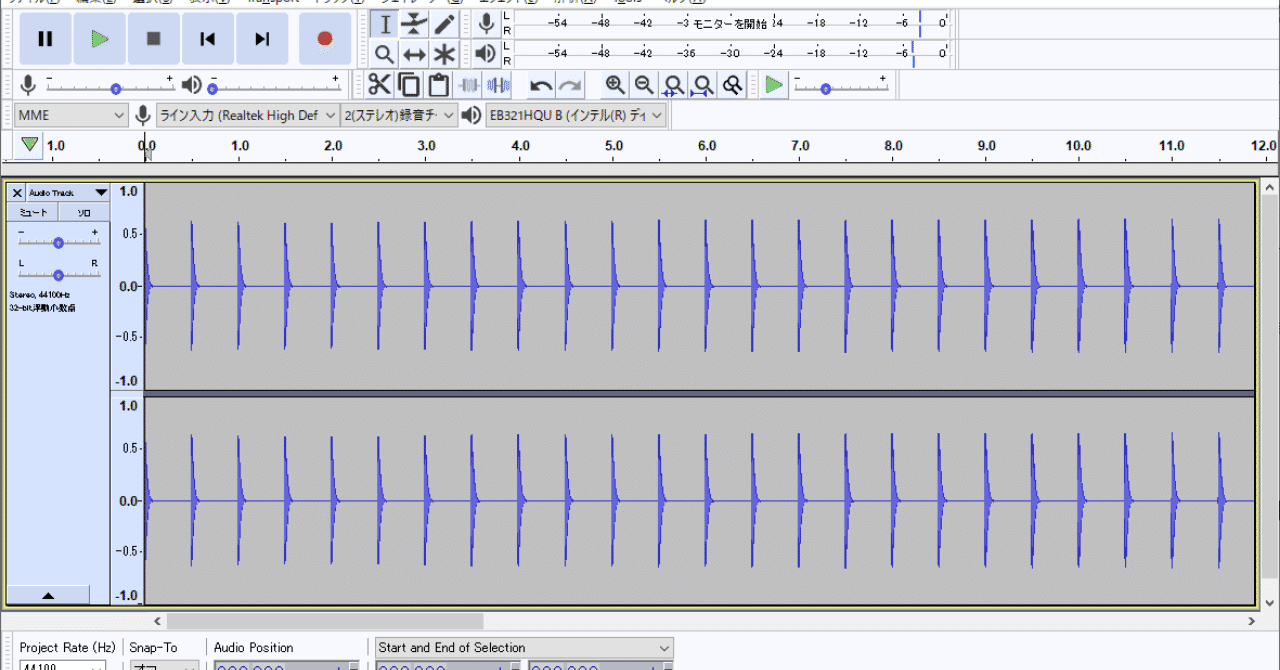
Task: Mute the audio track with ミュート
Action: (x=33, y=213)
